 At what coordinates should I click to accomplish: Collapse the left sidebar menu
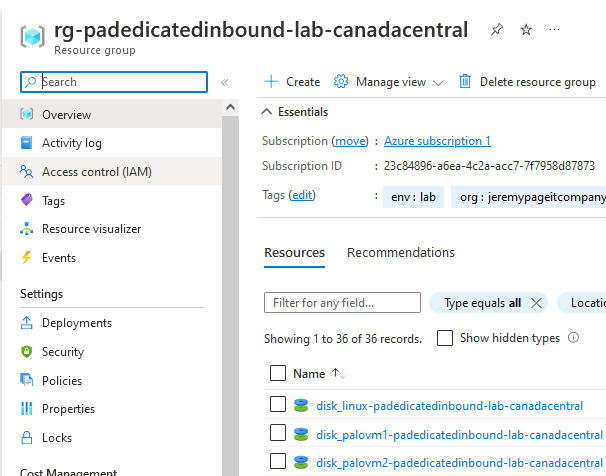(x=225, y=82)
